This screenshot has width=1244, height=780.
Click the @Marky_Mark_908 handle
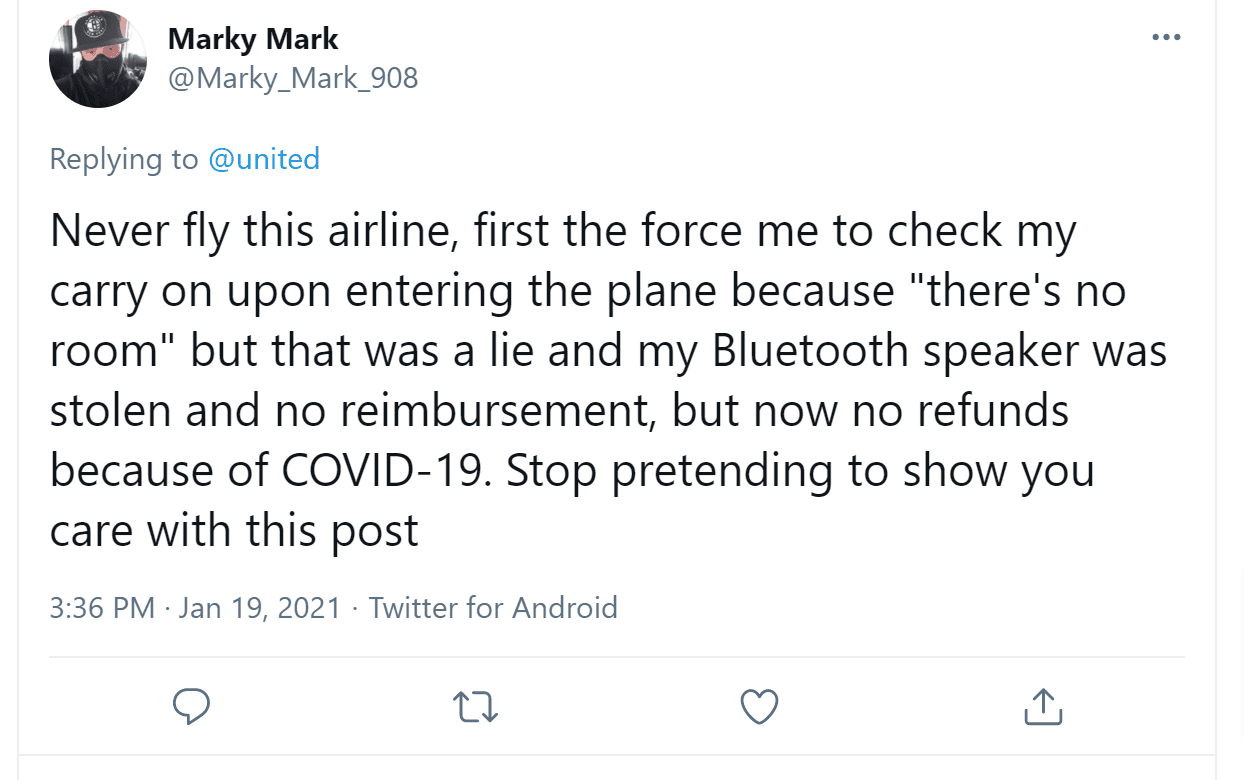[x=293, y=78]
